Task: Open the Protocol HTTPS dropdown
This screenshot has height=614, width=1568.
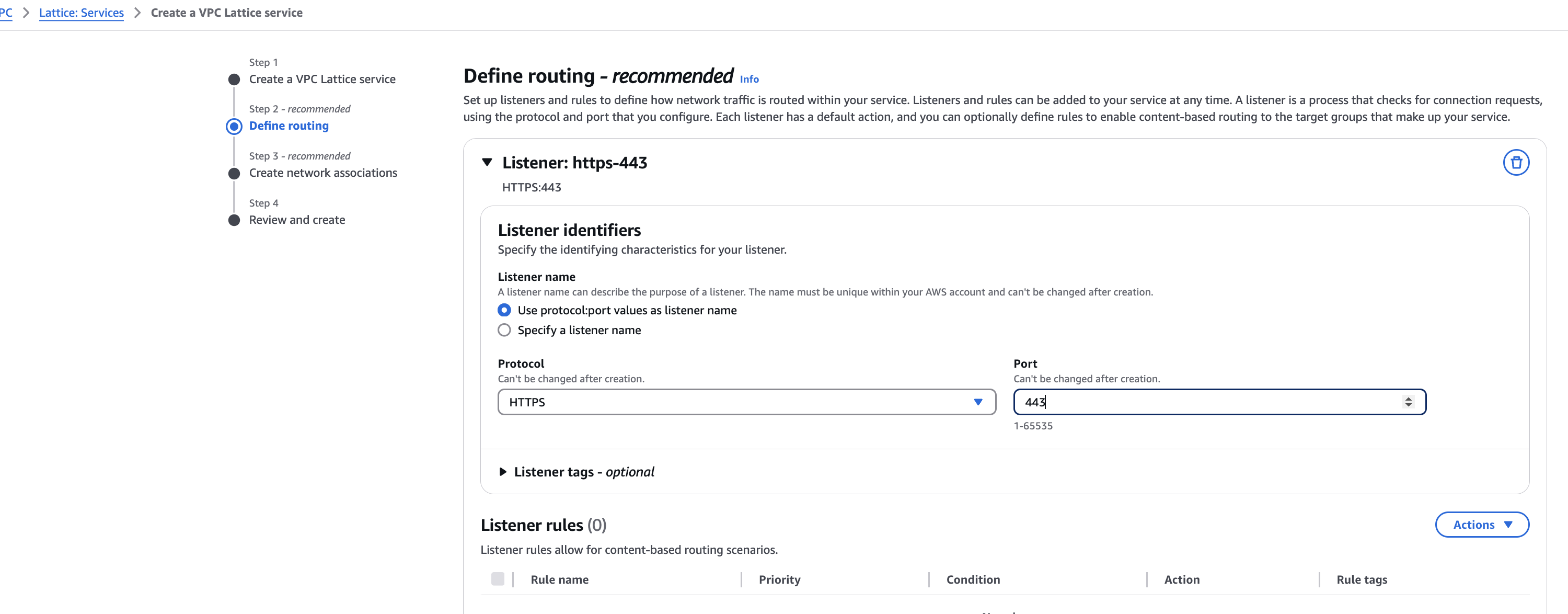Action: (746, 402)
